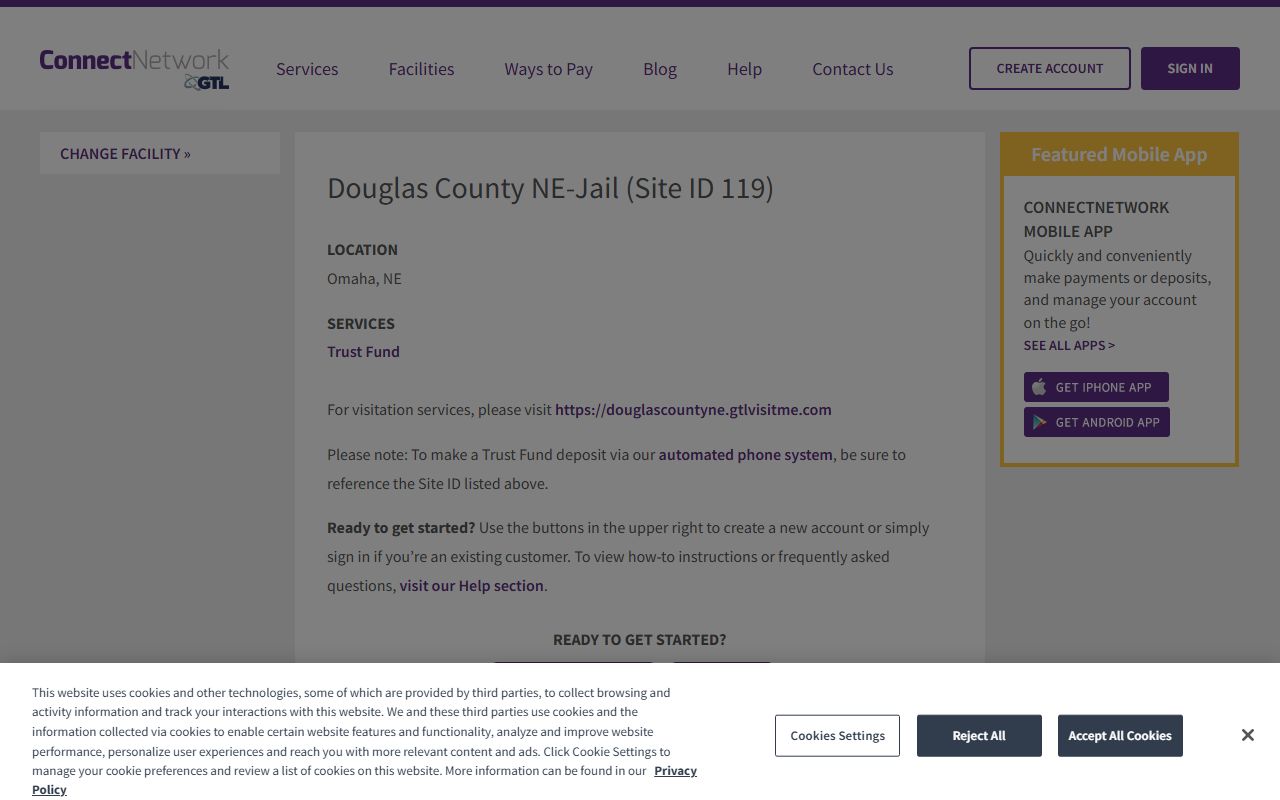Navigate to Contact Us

tap(853, 69)
